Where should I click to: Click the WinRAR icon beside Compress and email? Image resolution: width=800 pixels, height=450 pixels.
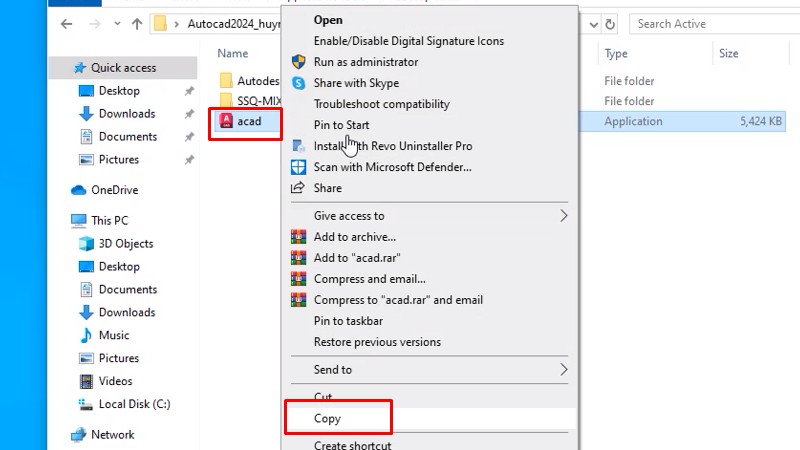pos(298,279)
